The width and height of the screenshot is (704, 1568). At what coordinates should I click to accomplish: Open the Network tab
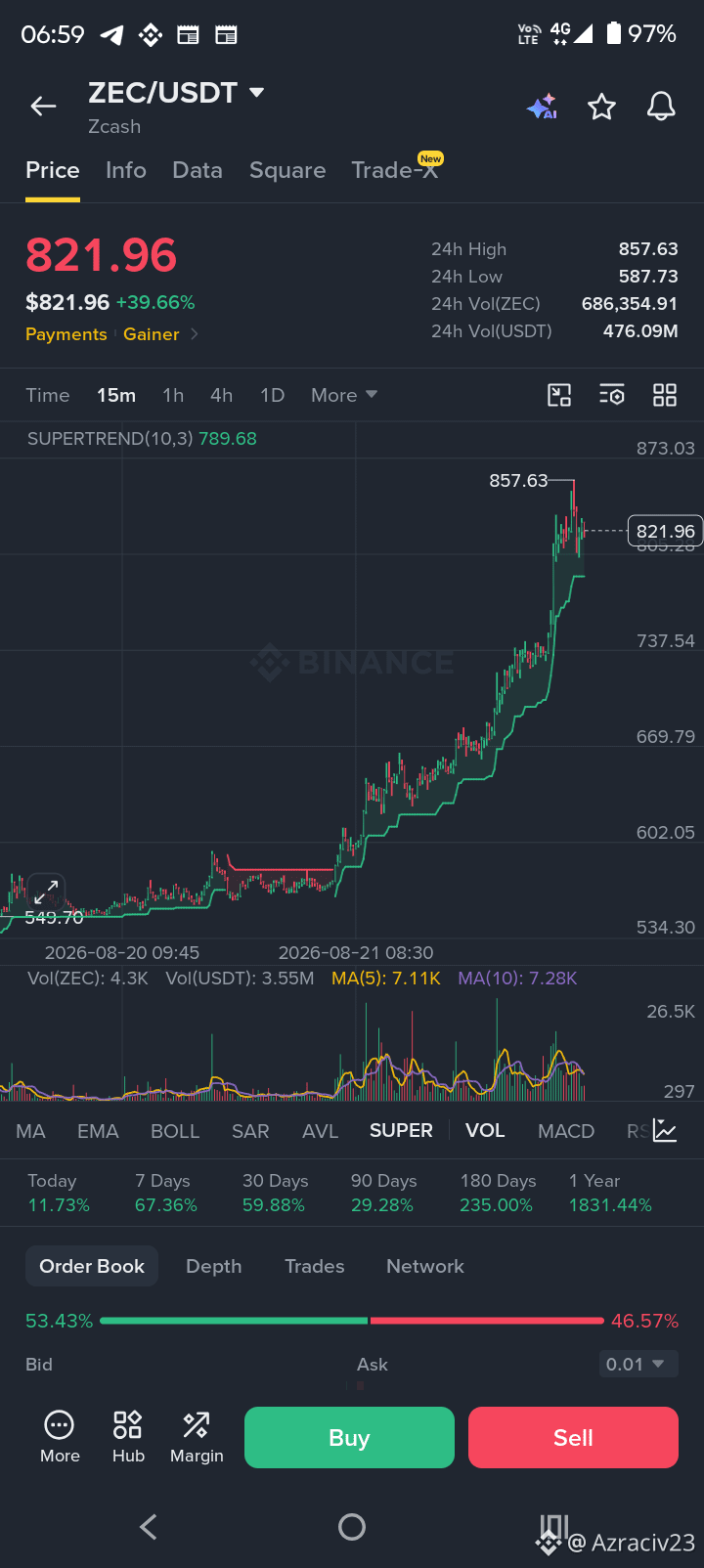[x=425, y=1266]
